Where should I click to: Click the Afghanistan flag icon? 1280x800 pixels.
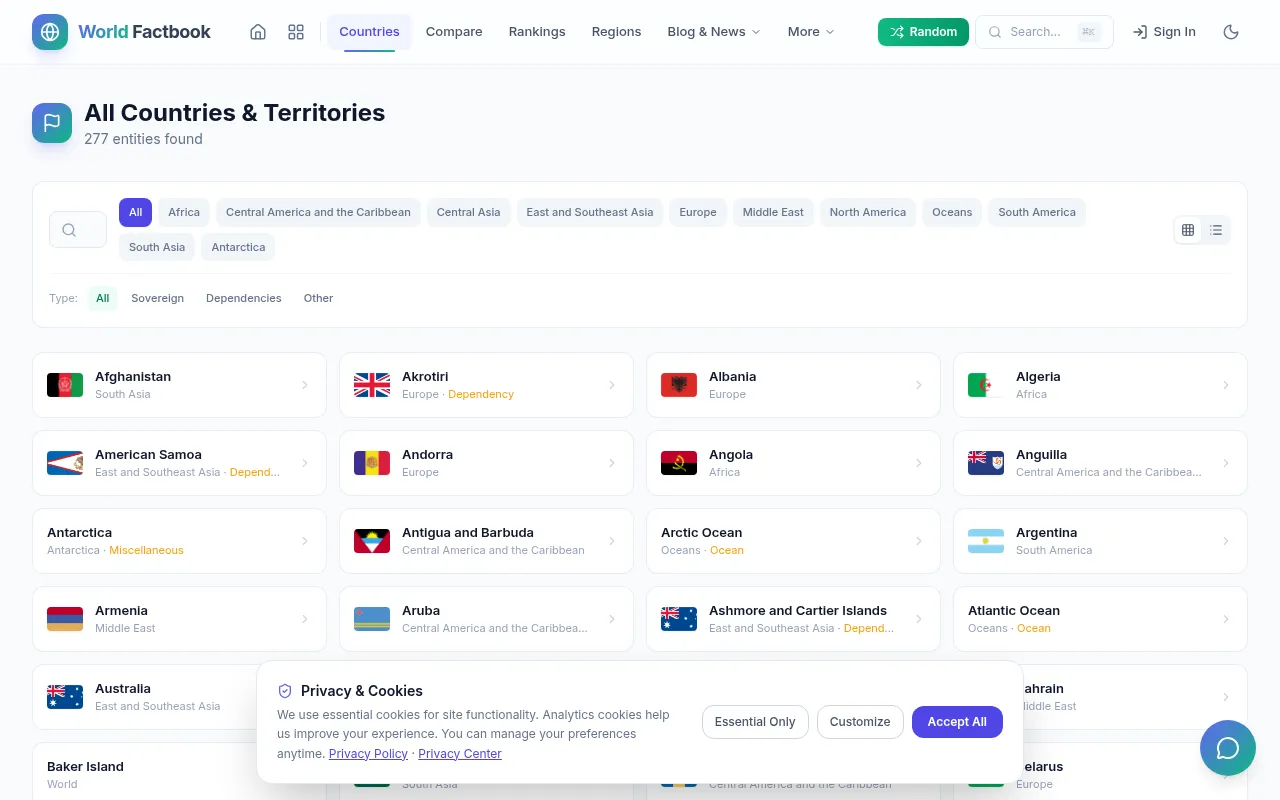[65, 385]
